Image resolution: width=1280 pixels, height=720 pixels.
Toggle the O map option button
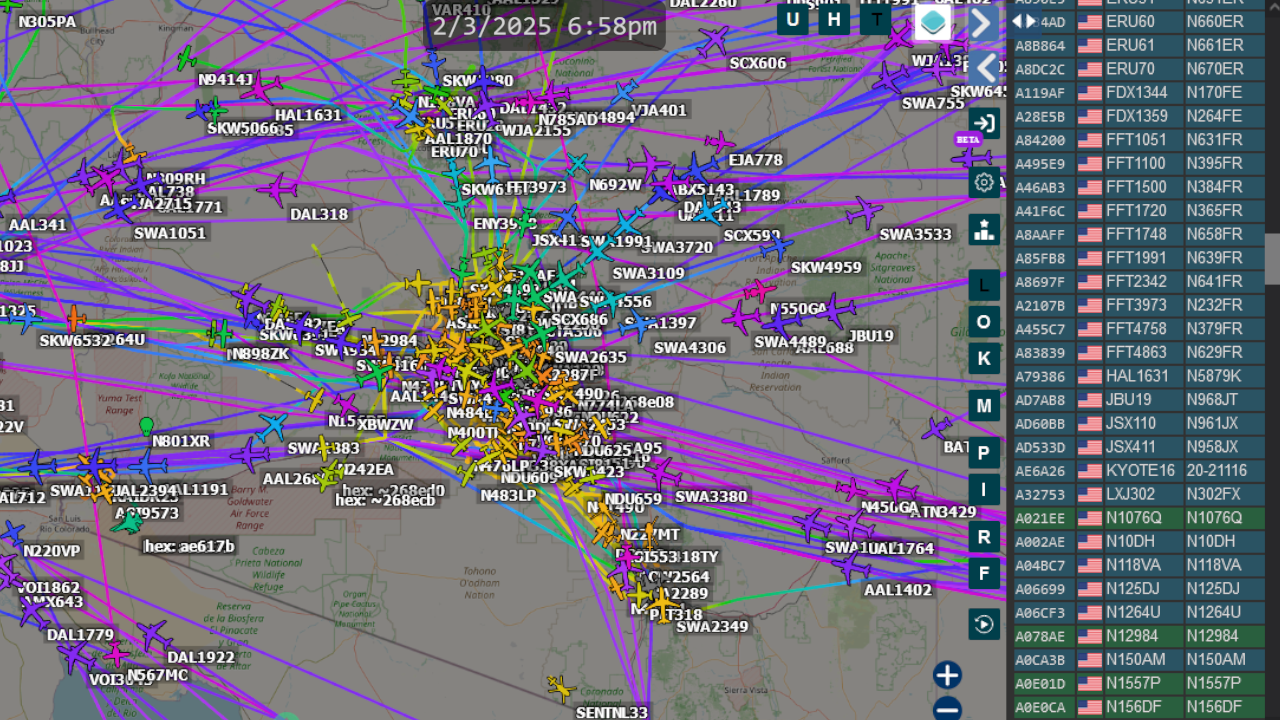(x=984, y=321)
